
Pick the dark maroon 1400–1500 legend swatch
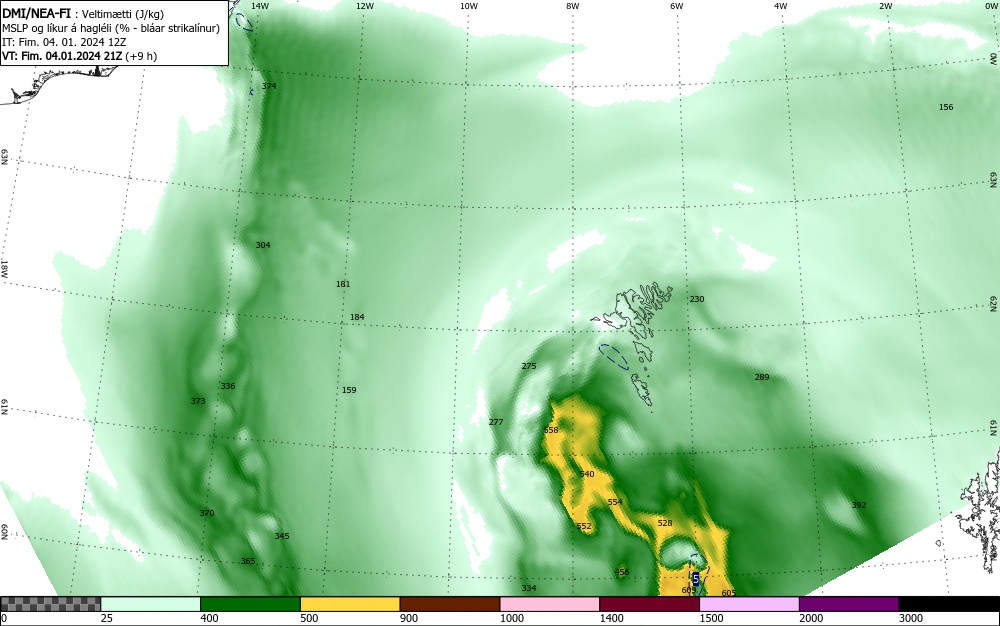[x=649, y=604]
